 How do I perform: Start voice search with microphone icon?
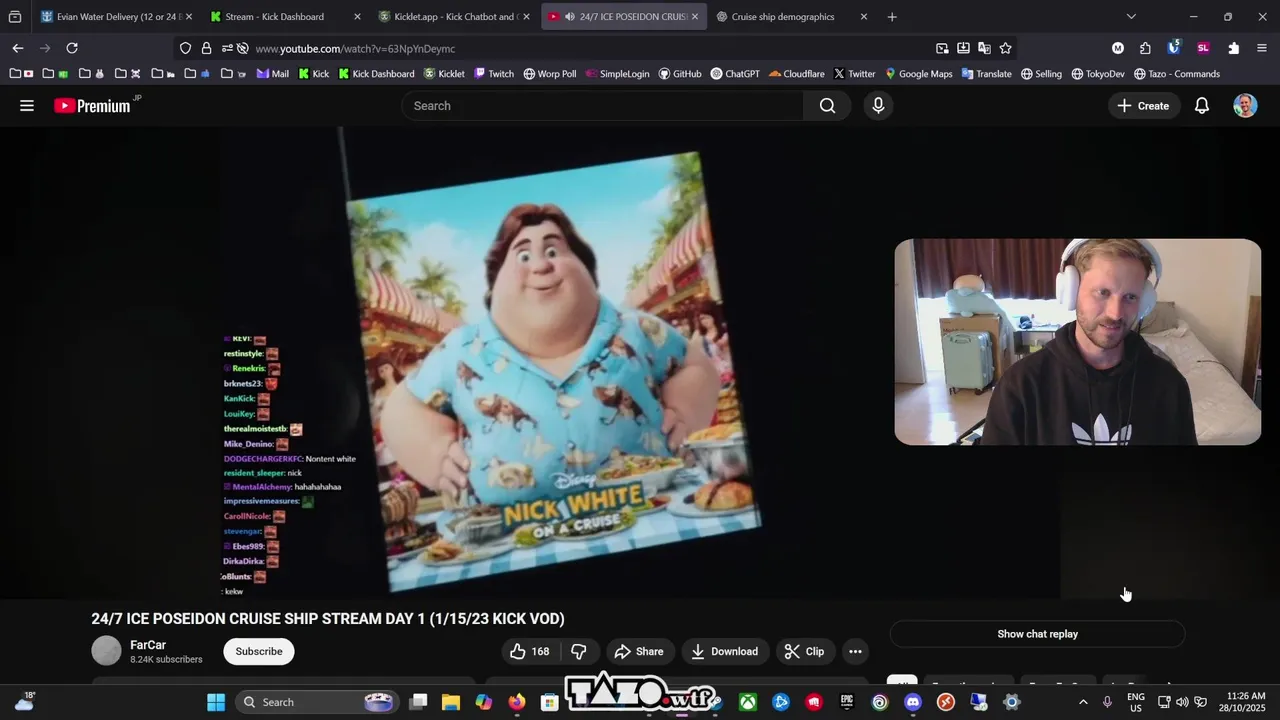pyautogui.click(x=878, y=106)
